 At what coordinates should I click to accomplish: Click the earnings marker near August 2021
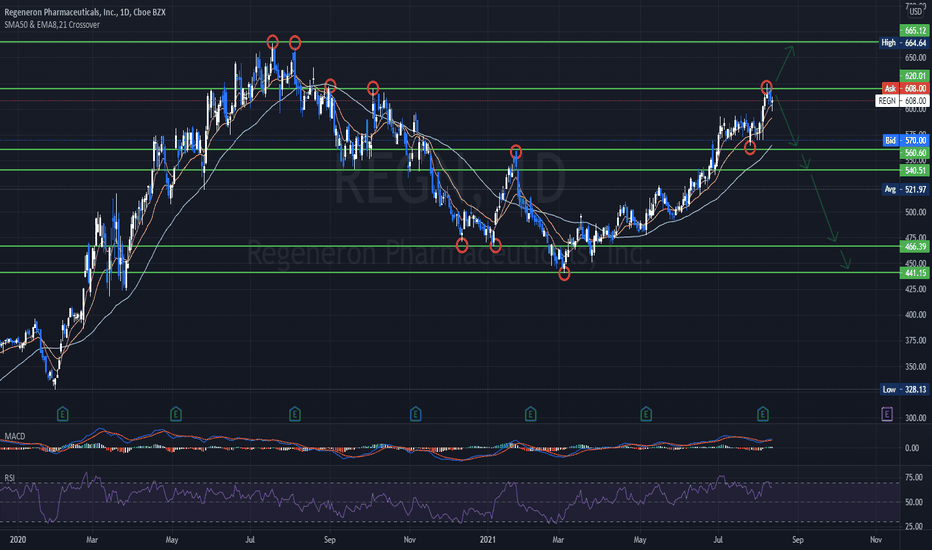point(763,414)
